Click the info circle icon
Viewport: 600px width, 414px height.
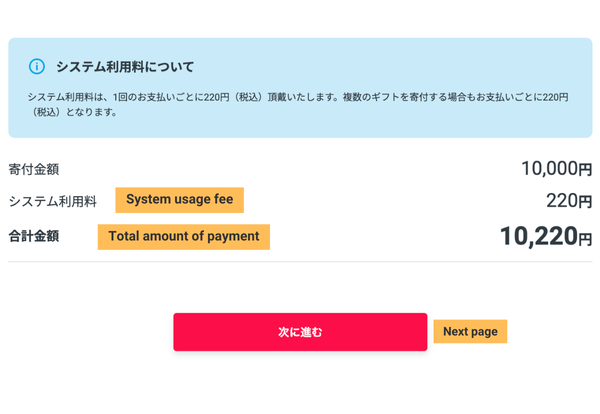37,67
